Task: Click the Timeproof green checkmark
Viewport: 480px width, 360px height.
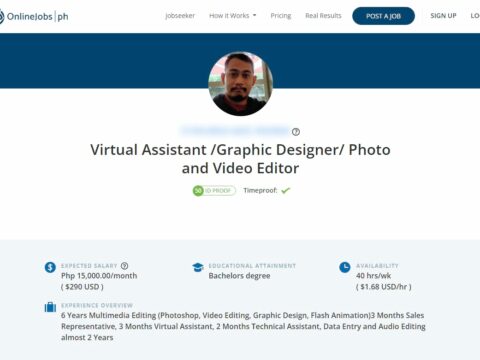Action: tap(286, 190)
